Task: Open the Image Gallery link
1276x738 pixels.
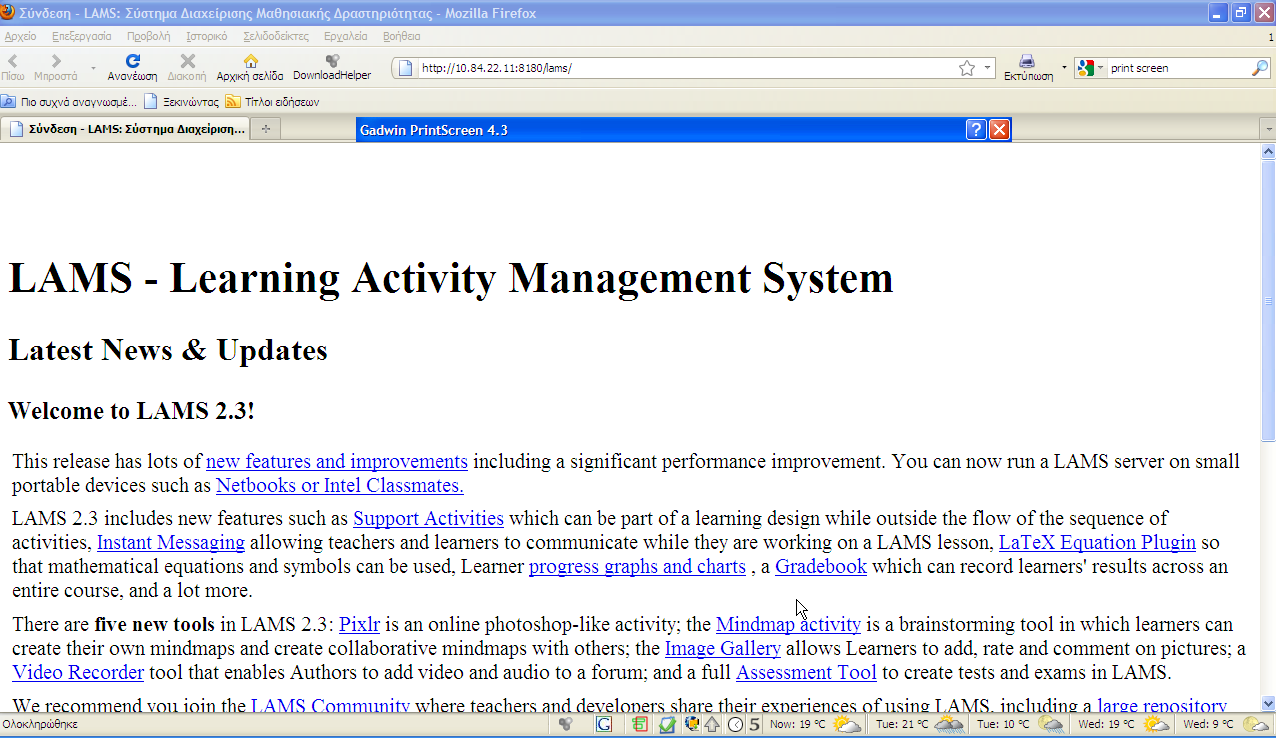Action: 723,648
